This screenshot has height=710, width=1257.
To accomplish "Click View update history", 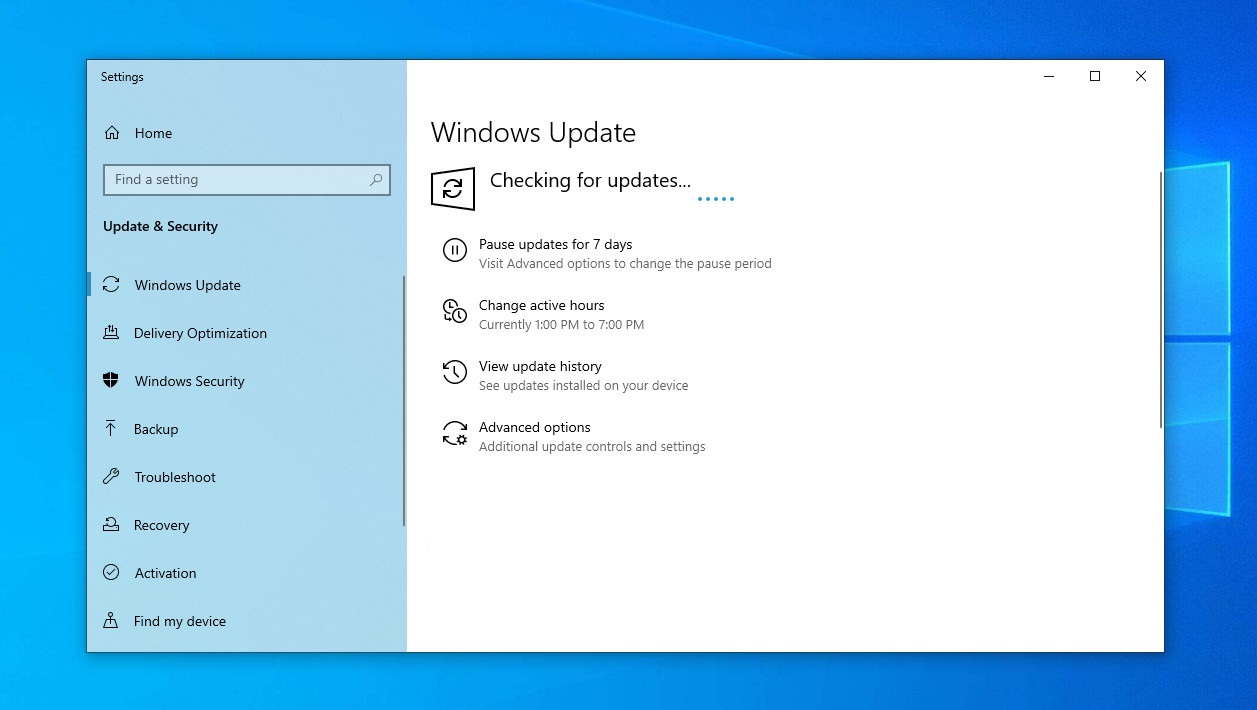I will (540, 366).
